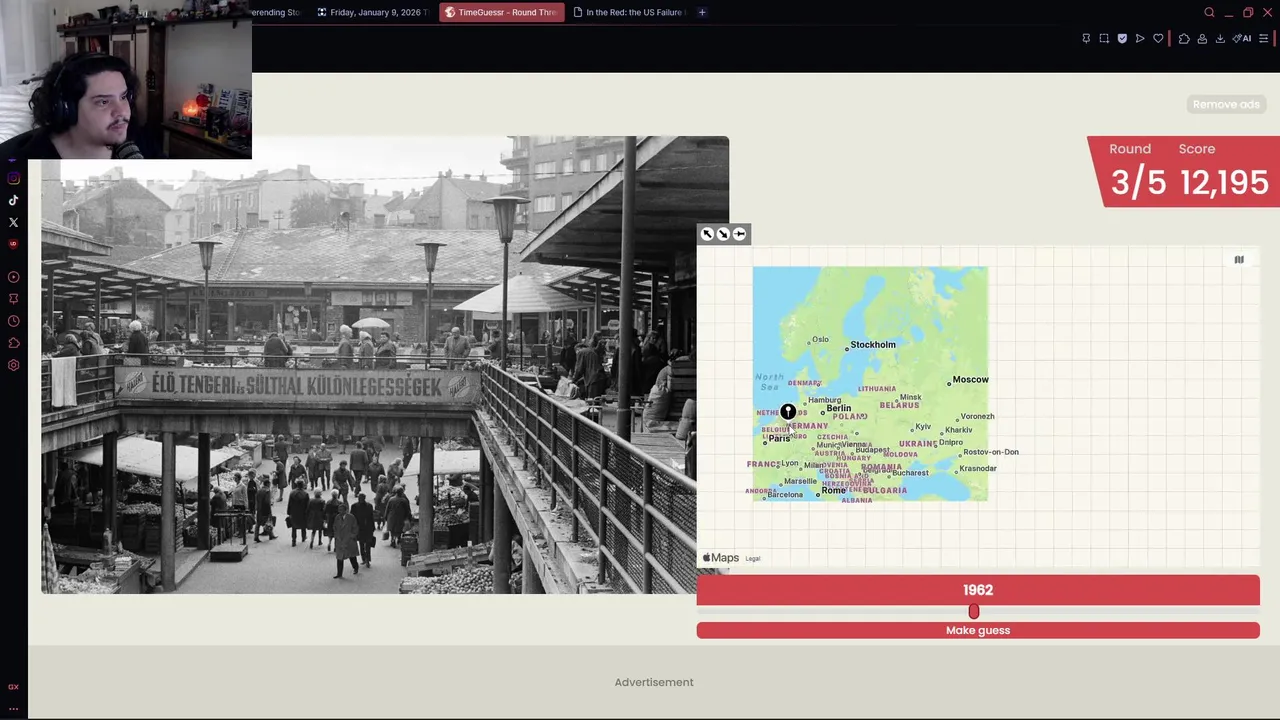Switch to the In the Red: the US Failure tab
1280x720 pixels.
tap(628, 12)
